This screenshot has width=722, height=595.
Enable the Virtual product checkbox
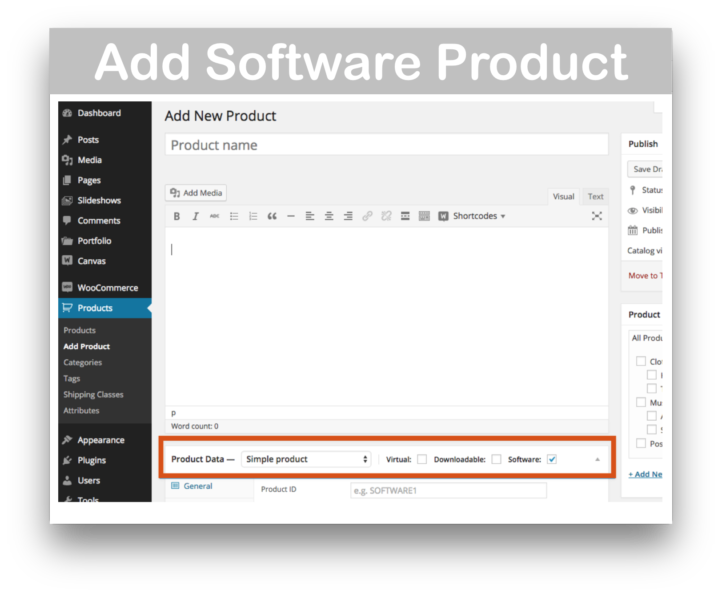[x=422, y=459]
